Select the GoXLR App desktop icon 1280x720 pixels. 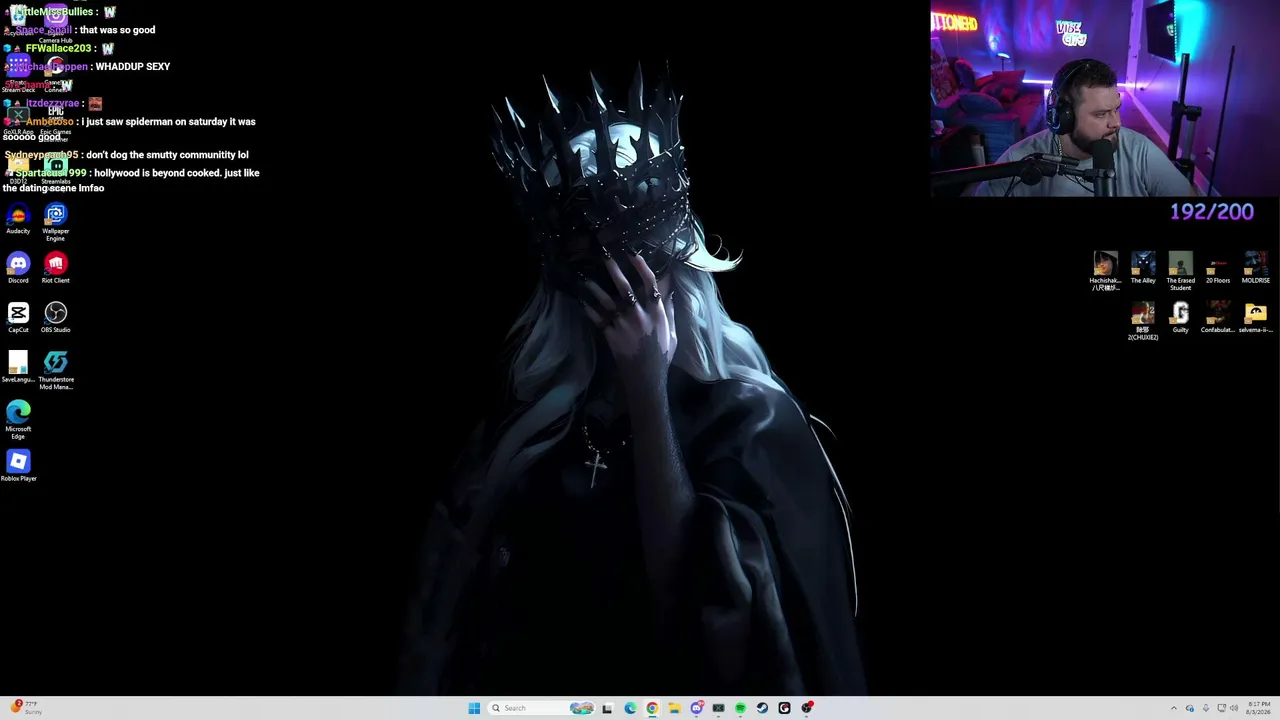point(18,120)
